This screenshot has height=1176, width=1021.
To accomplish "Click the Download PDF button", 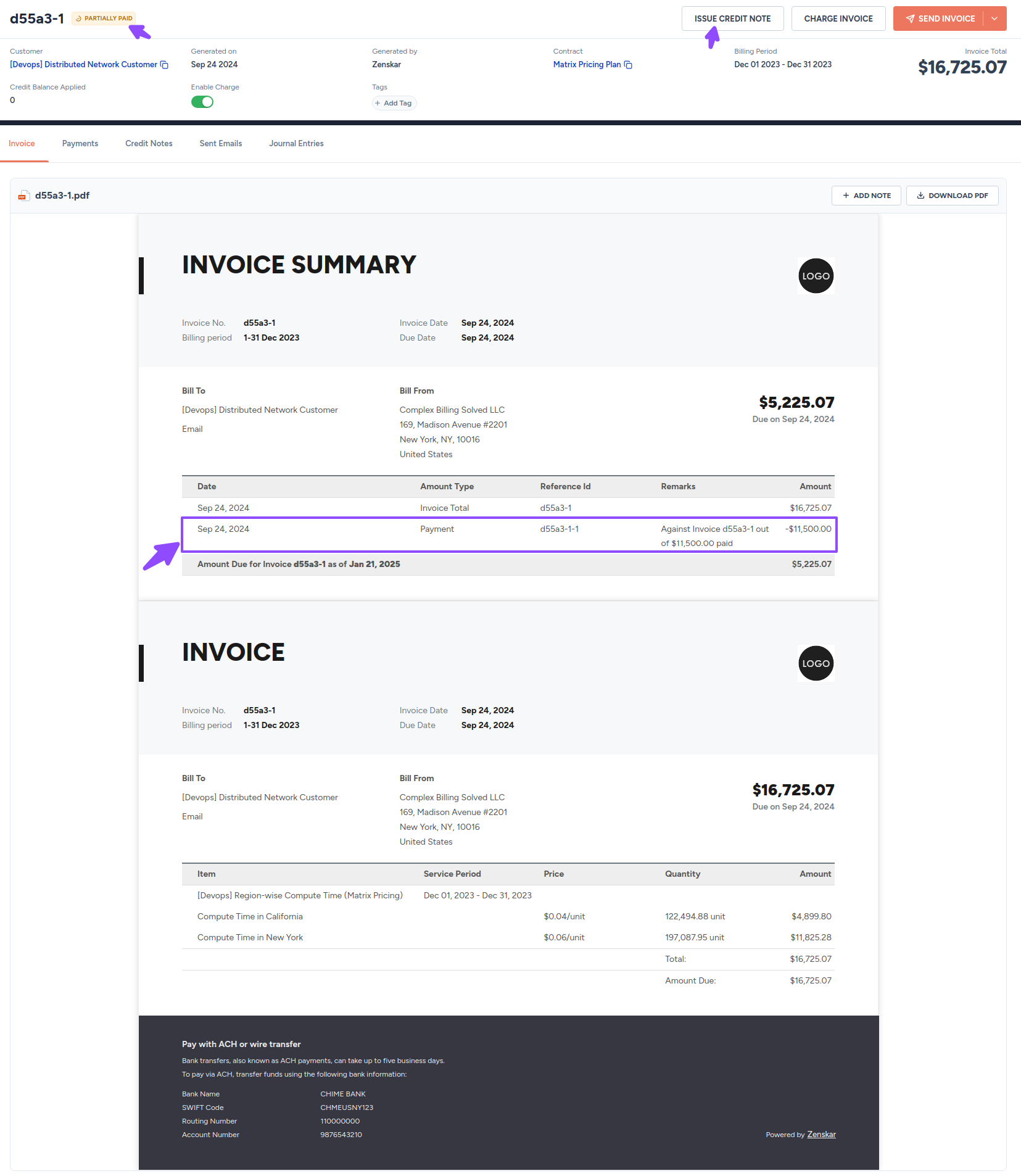I will click(952, 196).
